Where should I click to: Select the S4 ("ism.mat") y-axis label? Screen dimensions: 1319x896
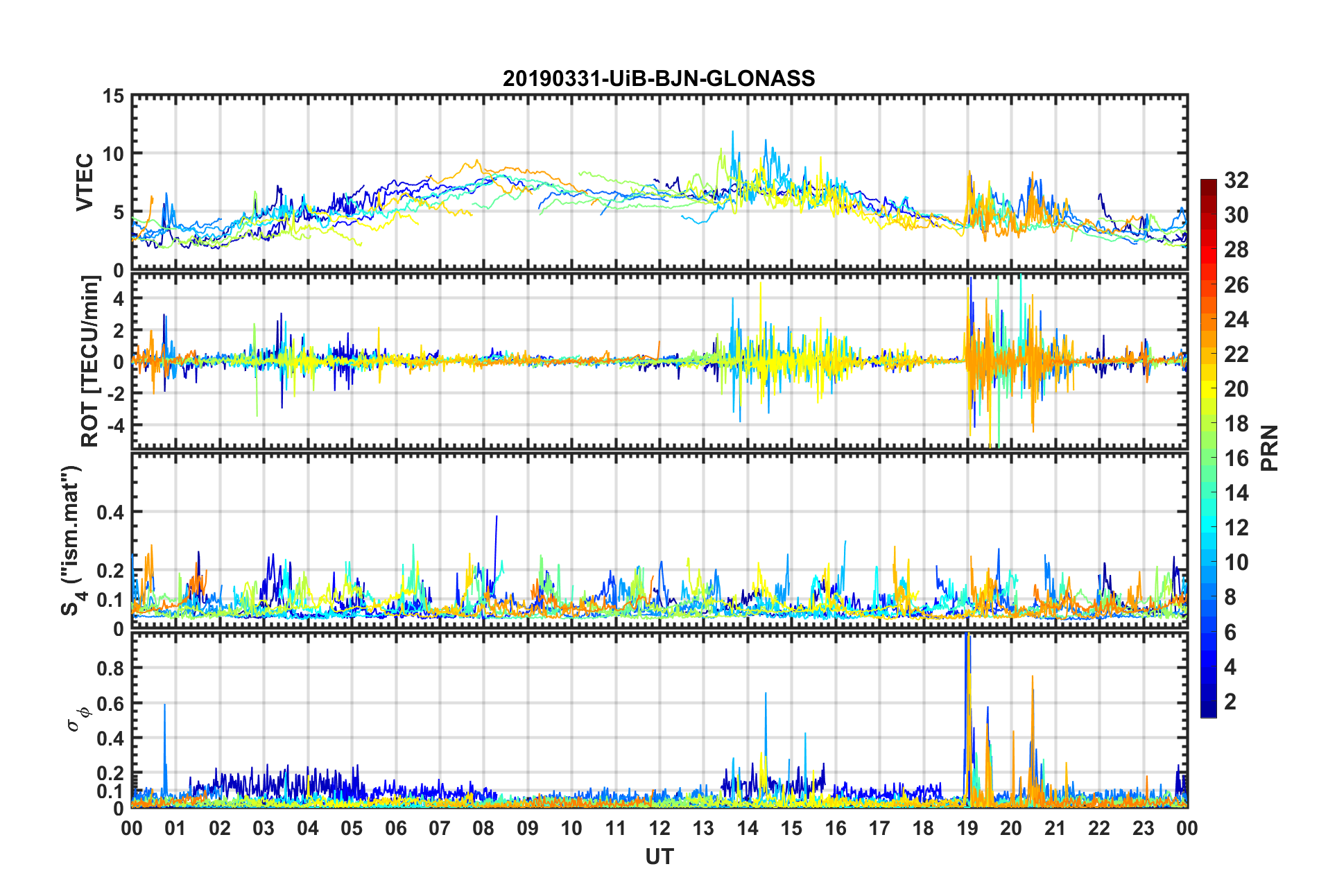tap(72, 540)
